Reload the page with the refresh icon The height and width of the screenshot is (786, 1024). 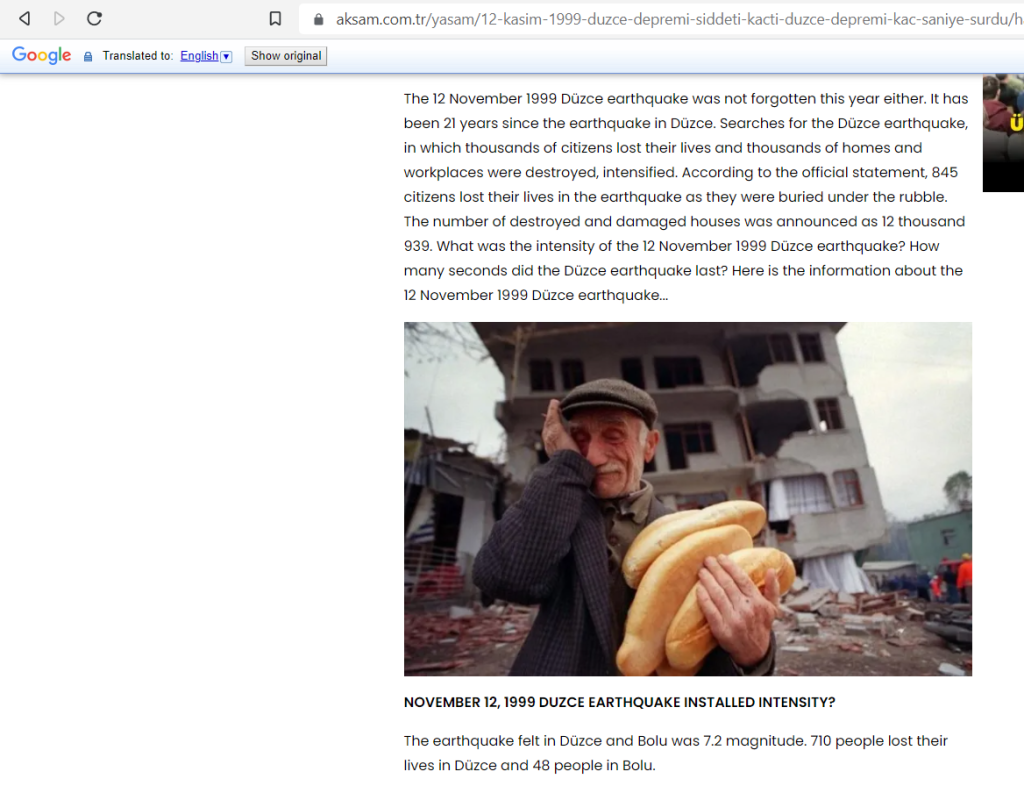tap(94, 18)
